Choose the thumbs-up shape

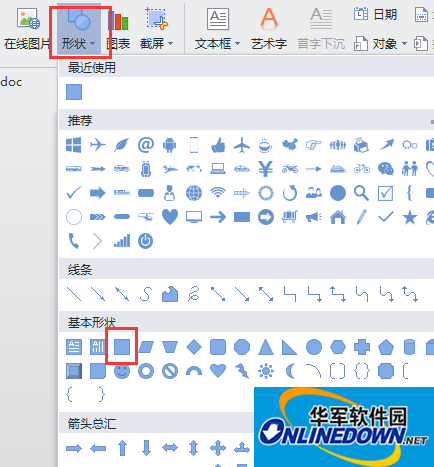pos(218,145)
